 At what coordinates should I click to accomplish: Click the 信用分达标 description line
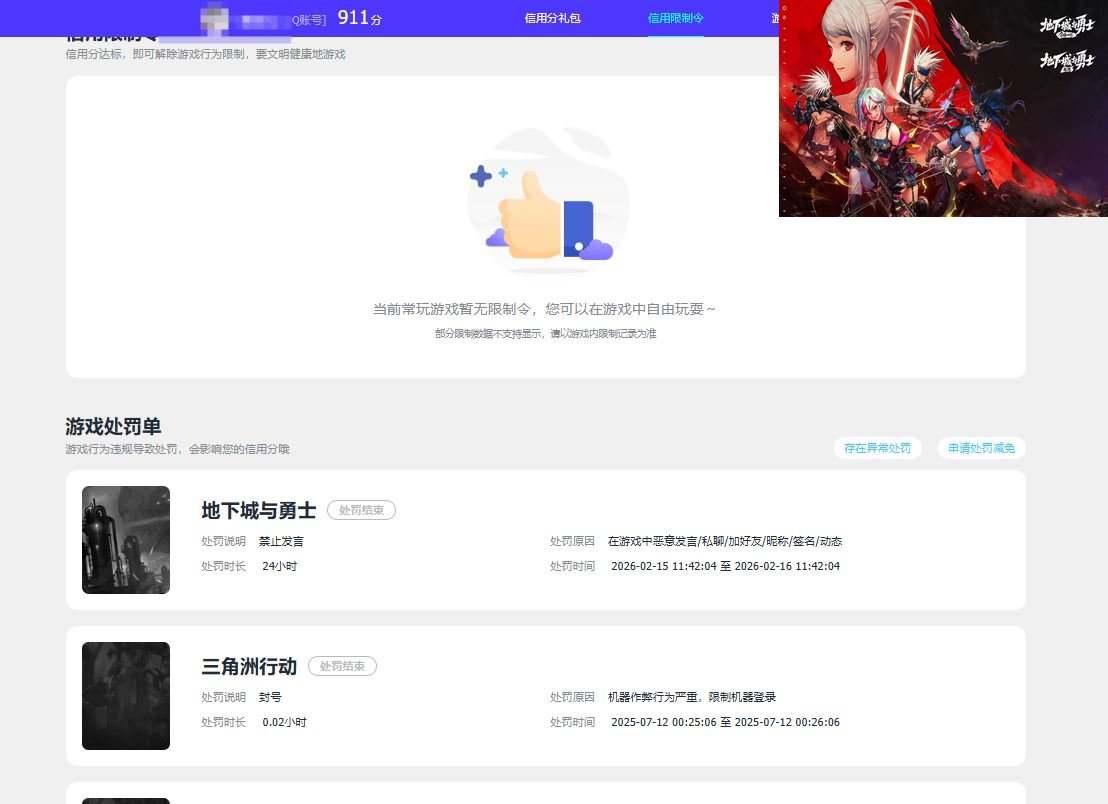[205, 54]
